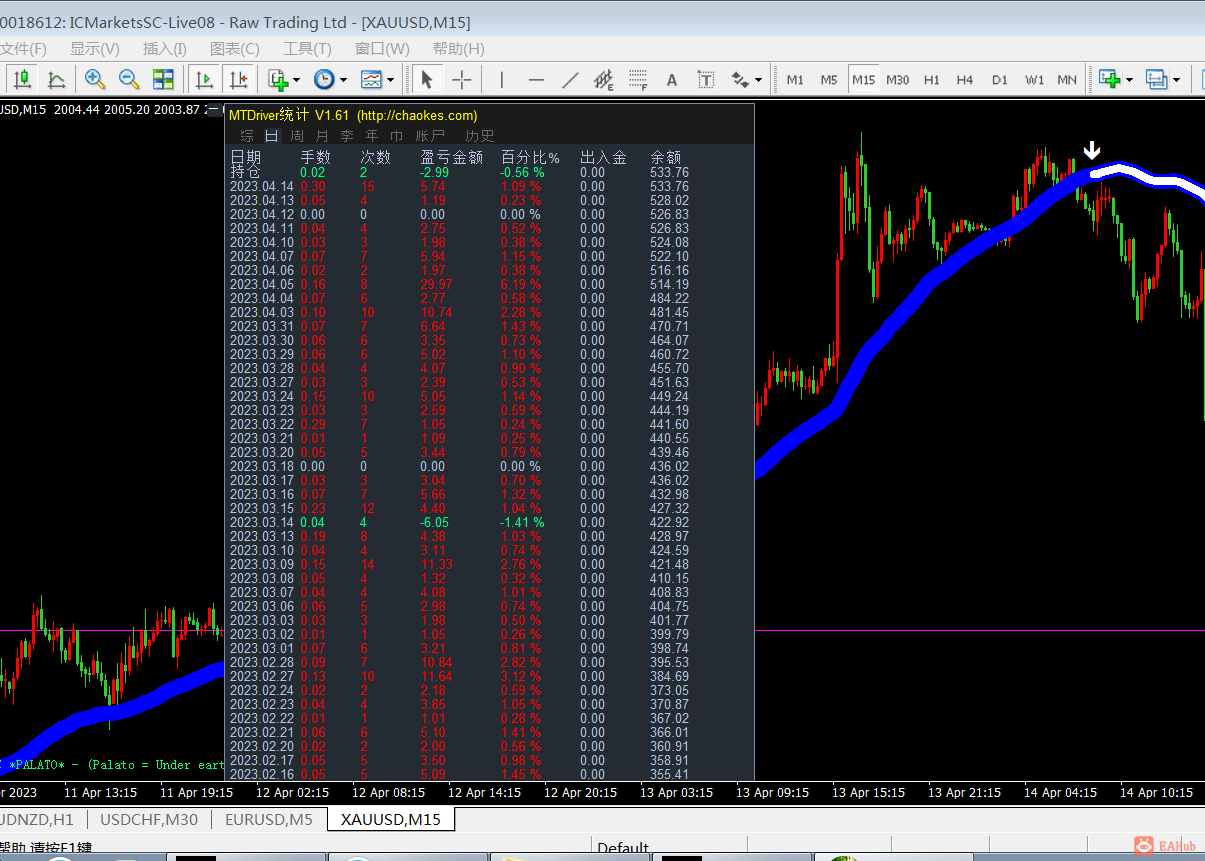This screenshot has height=861, width=1205.
Task: Select the arrows objects tool
Action: point(740,79)
